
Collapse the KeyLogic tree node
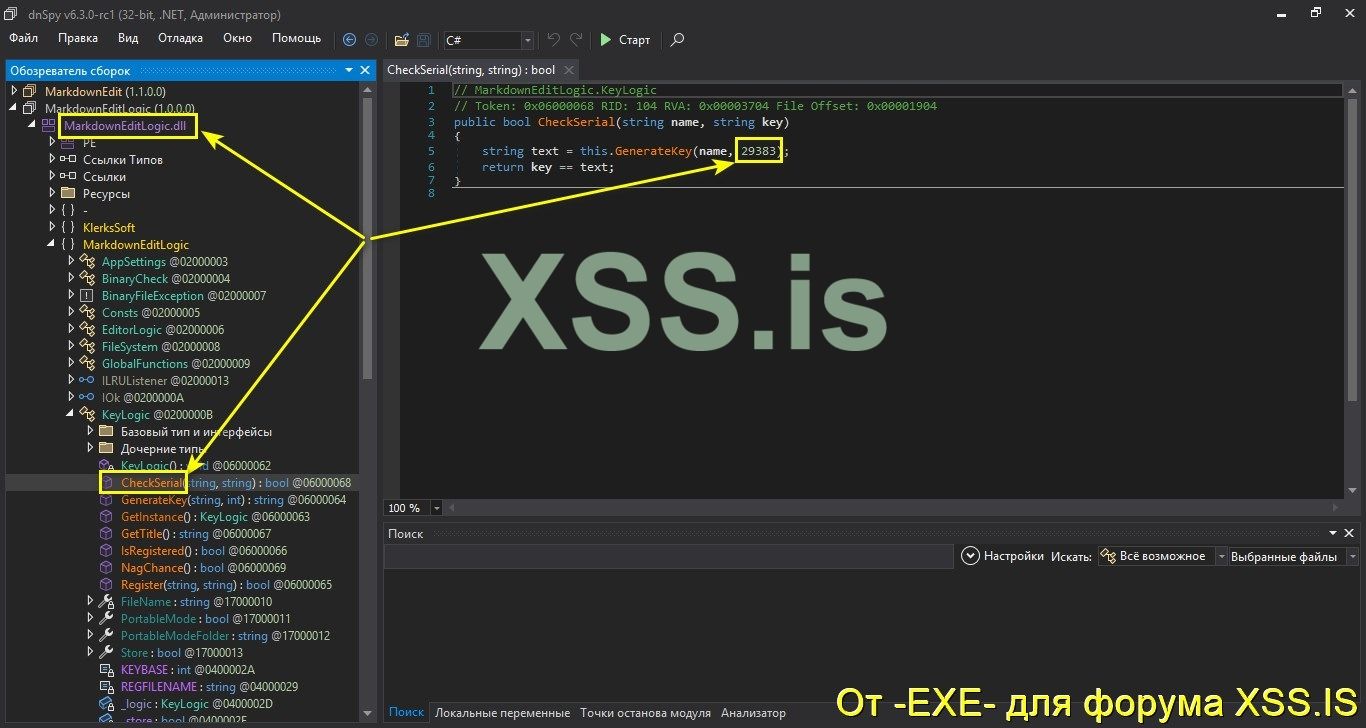pos(70,414)
